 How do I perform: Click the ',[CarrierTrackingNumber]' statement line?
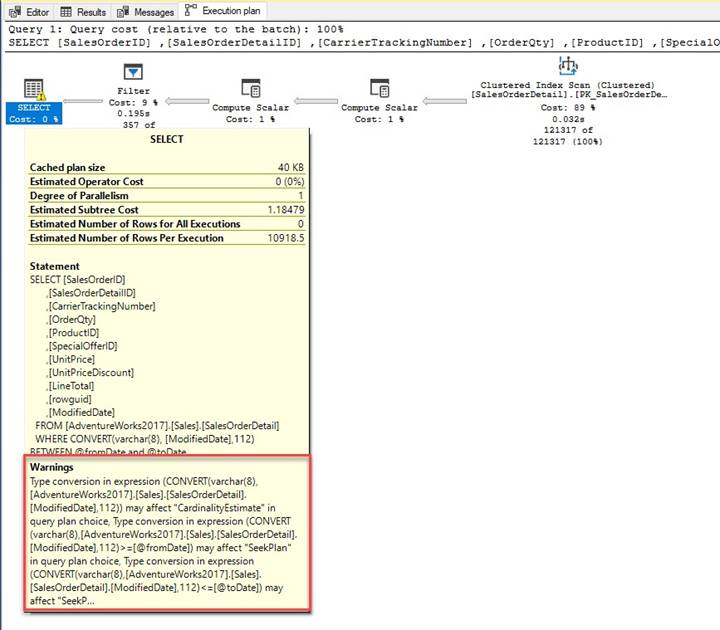tap(101, 306)
